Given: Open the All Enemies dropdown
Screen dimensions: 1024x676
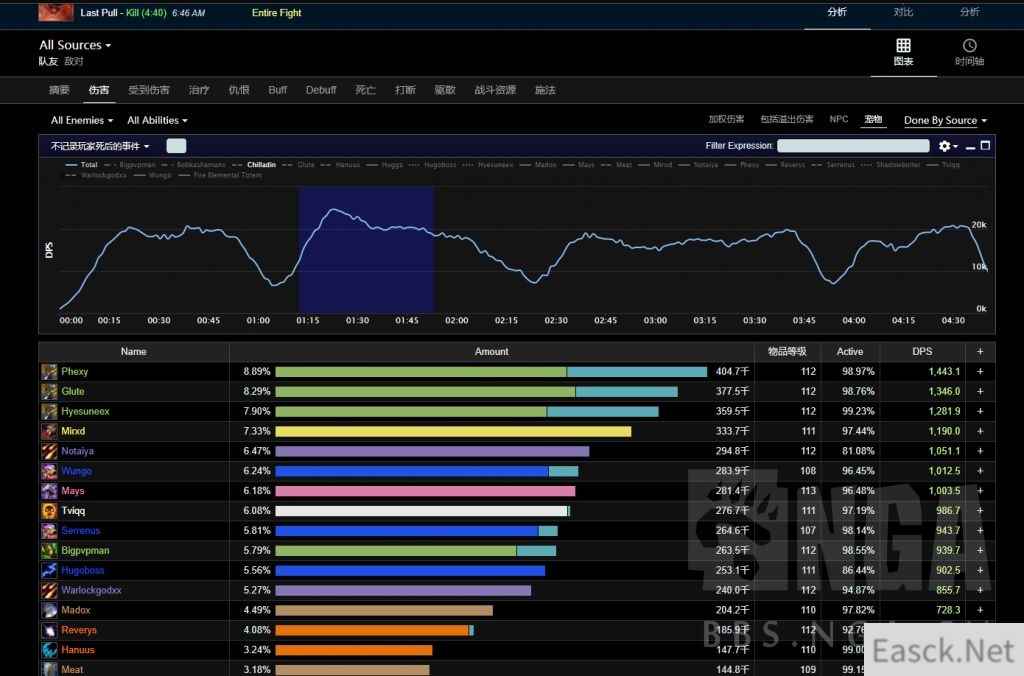Looking at the screenshot, I should (x=82, y=121).
